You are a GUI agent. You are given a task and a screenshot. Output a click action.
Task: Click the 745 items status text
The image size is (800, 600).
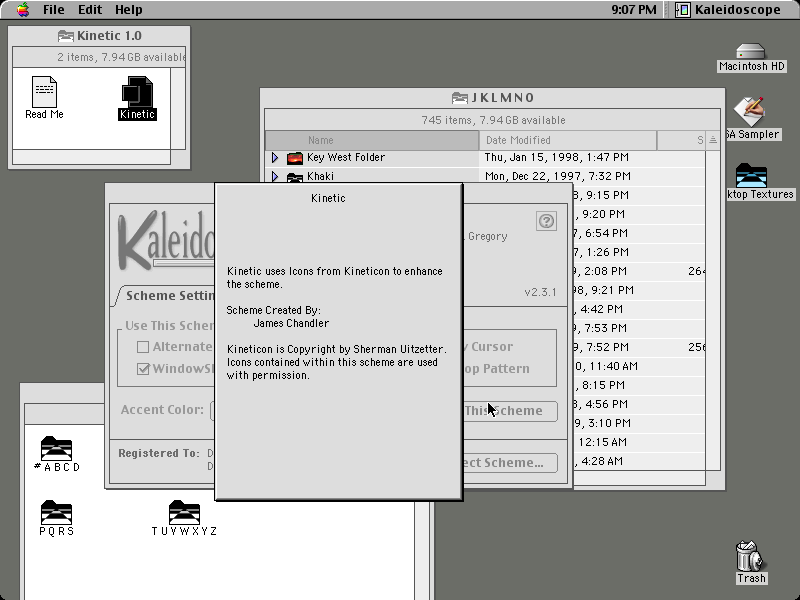(493, 120)
